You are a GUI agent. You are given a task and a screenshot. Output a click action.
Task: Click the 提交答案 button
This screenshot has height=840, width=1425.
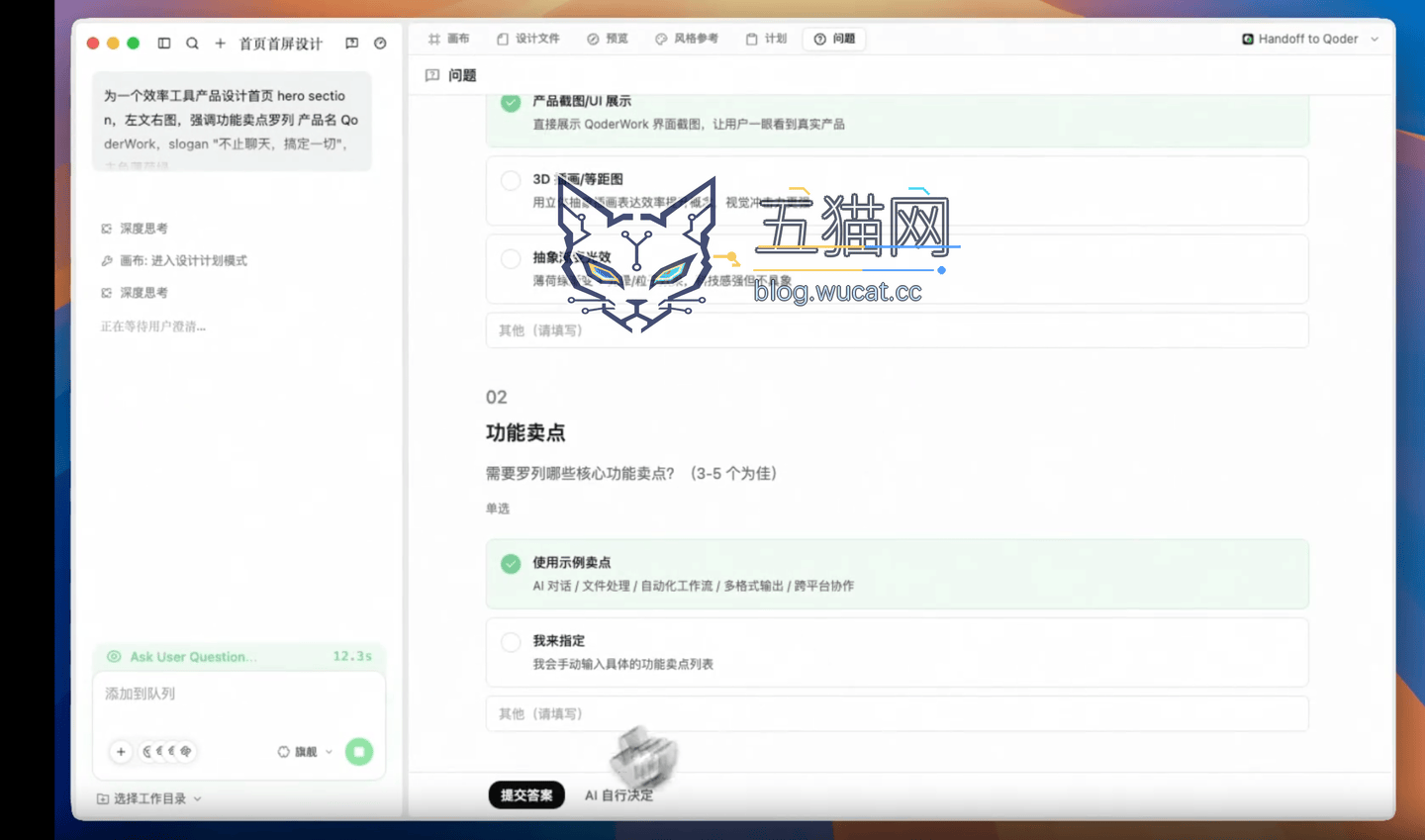pyautogui.click(x=526, y=795)
